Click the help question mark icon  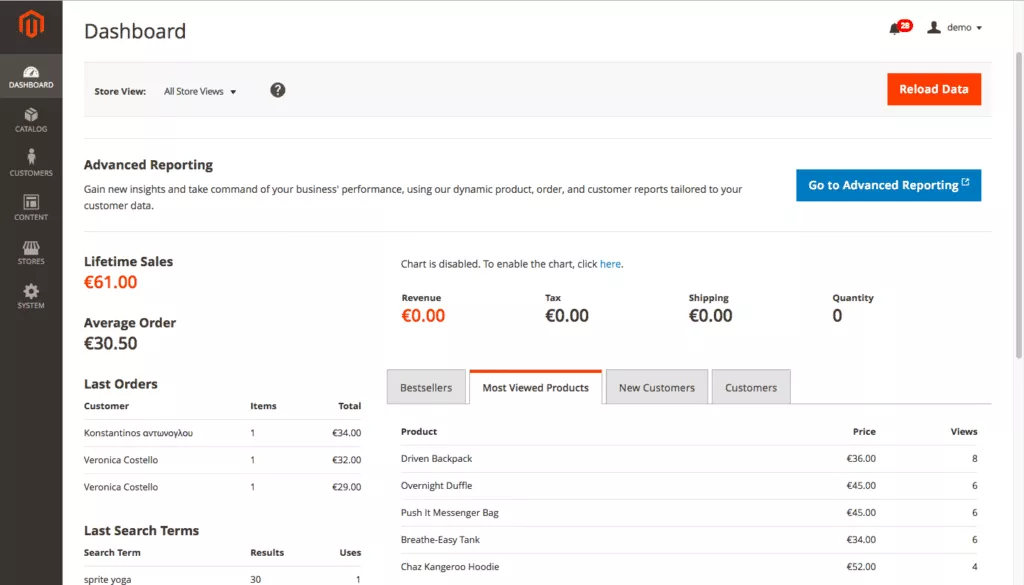coord(277,89)
